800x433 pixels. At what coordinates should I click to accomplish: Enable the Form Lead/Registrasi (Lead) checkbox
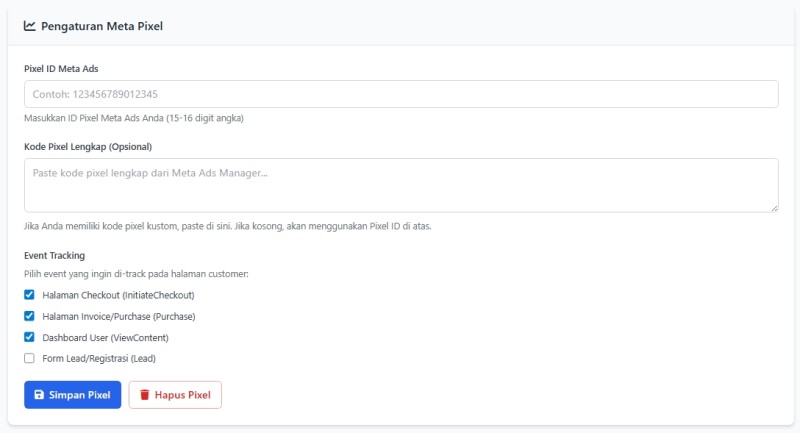[30, 358]
